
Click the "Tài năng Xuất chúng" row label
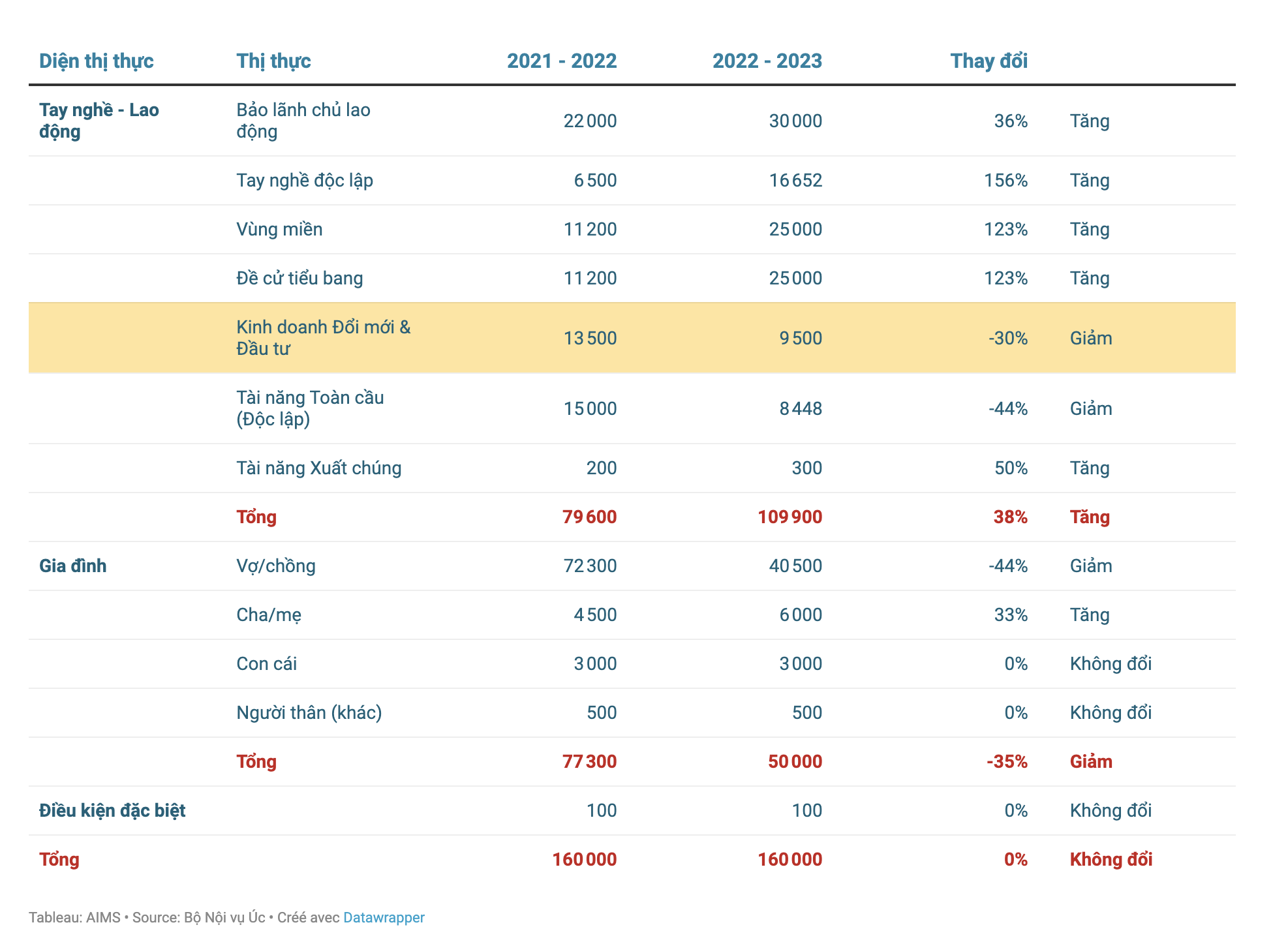click(x=318, y=468)
